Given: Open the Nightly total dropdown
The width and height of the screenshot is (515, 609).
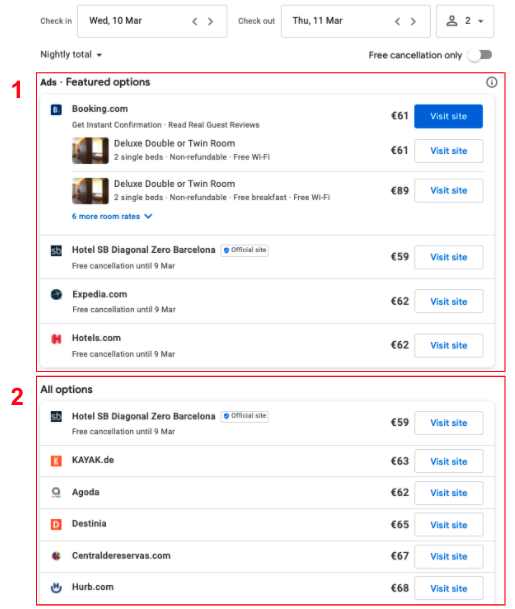Looking at the screenshot, I should pyautogui.click(x=71, y=55).
